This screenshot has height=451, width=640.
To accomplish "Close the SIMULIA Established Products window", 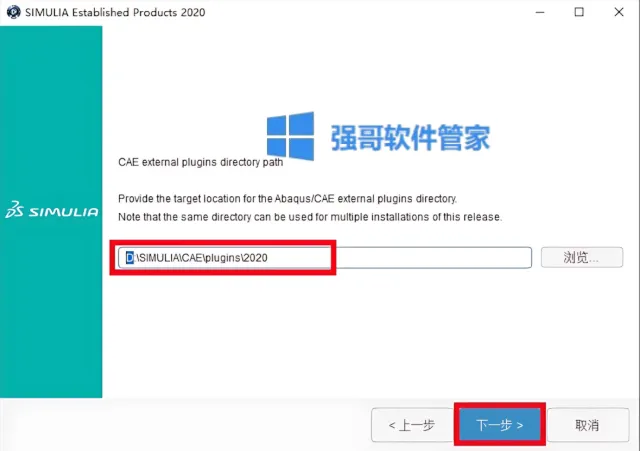I will [619, 12].
